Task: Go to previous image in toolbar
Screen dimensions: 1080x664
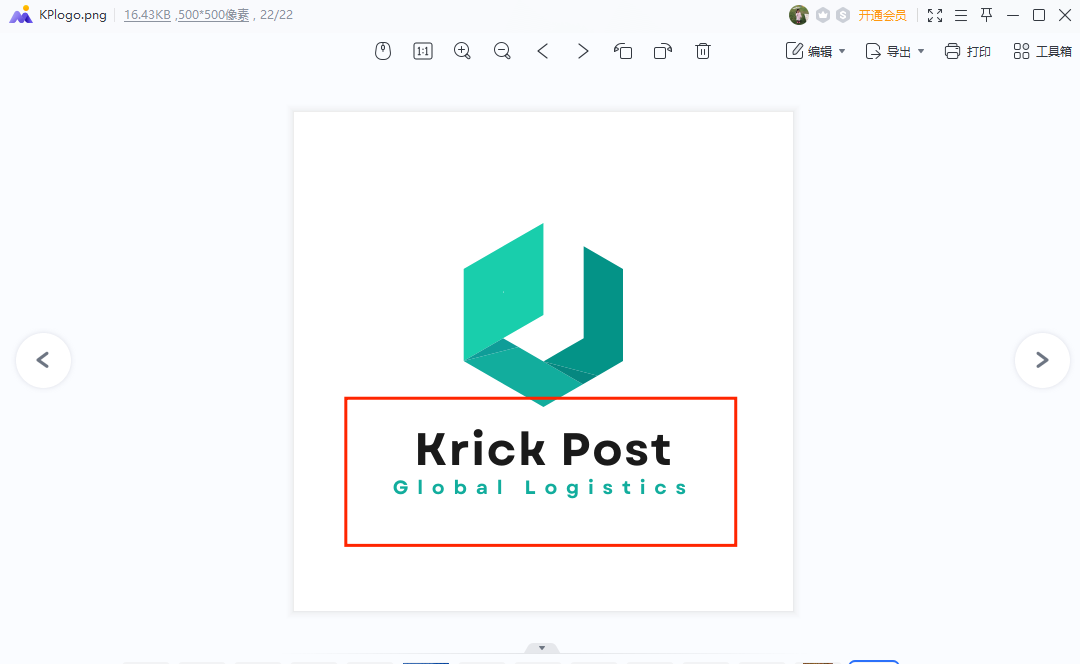Action: (x=543, y=51)
